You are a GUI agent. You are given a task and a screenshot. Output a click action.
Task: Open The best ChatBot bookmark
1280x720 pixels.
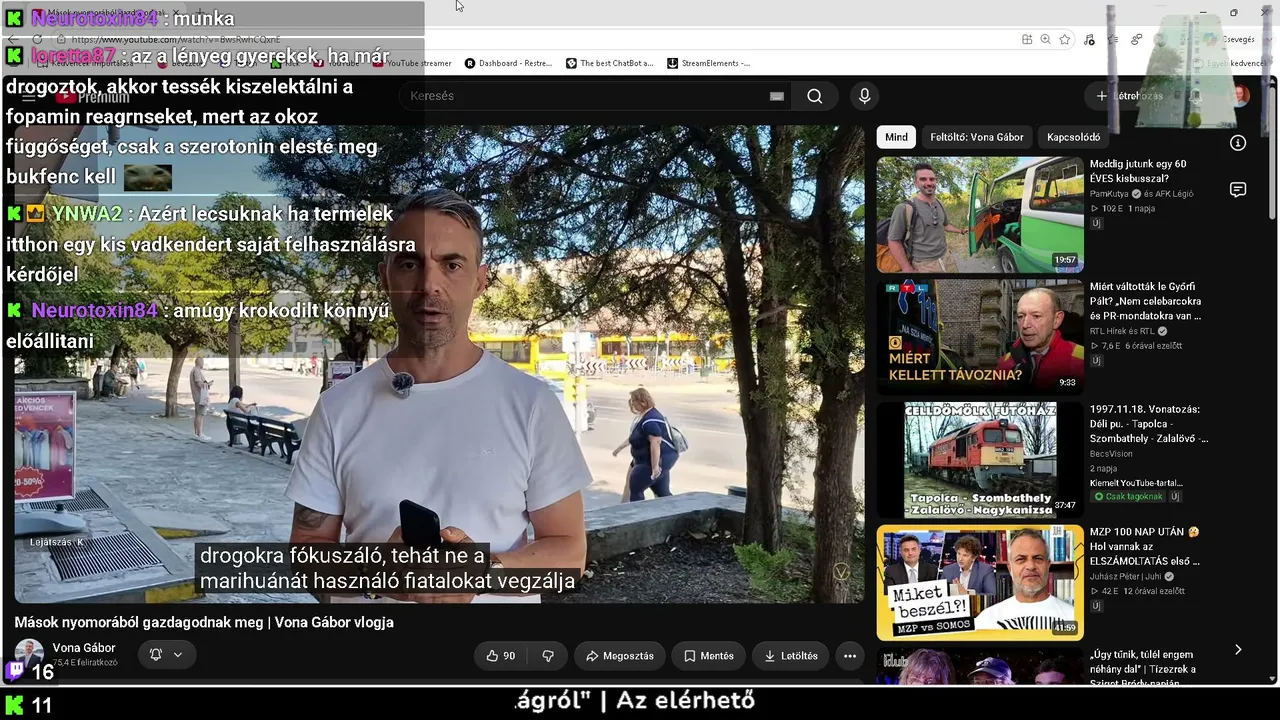pos(609,63)
